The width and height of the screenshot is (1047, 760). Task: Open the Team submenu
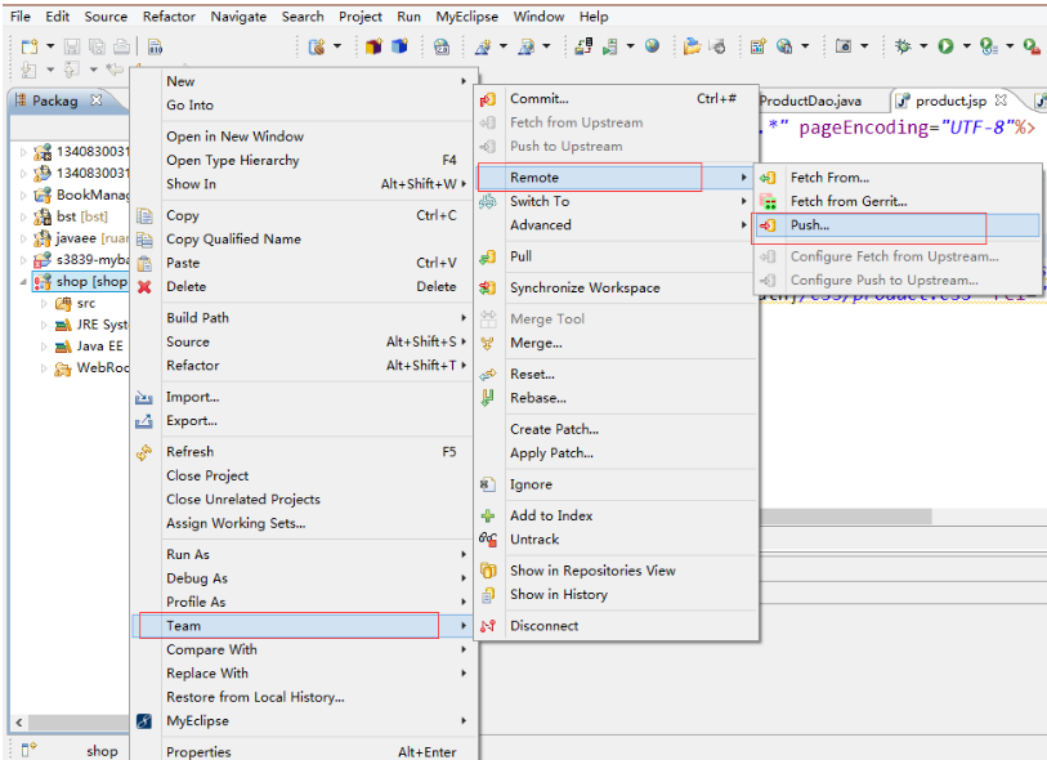point(302,626)
